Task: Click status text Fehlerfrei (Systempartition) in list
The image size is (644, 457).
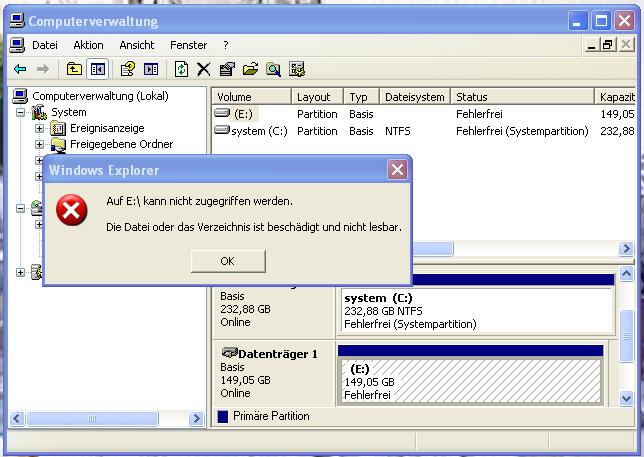Action: coord(522,131)
